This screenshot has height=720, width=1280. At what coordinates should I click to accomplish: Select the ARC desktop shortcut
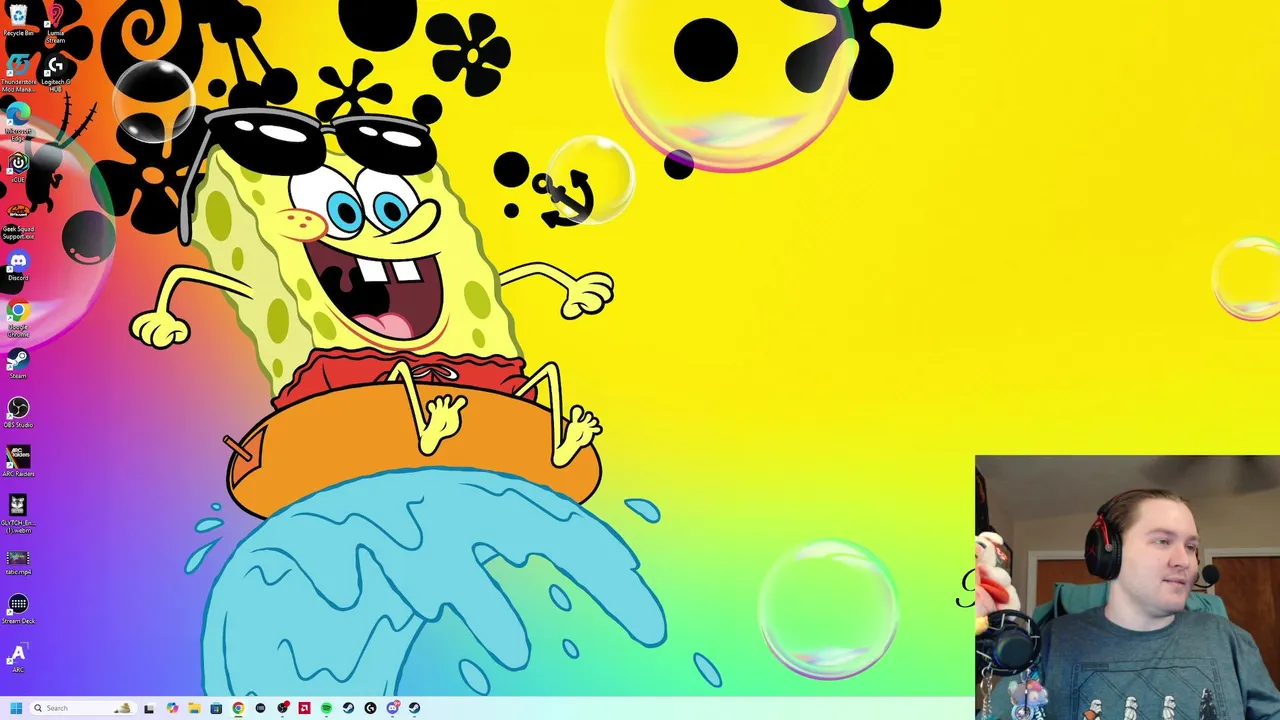click(x=16, y=658)
